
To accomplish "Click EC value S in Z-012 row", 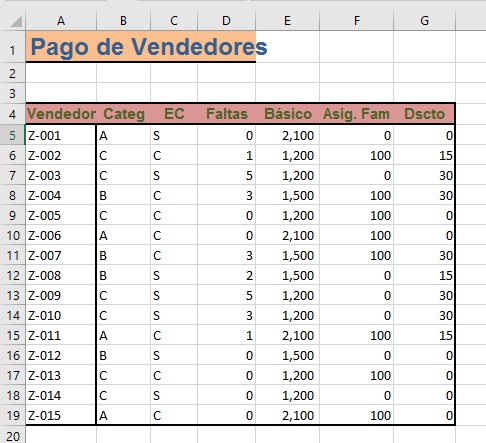I will coord(174,355).
